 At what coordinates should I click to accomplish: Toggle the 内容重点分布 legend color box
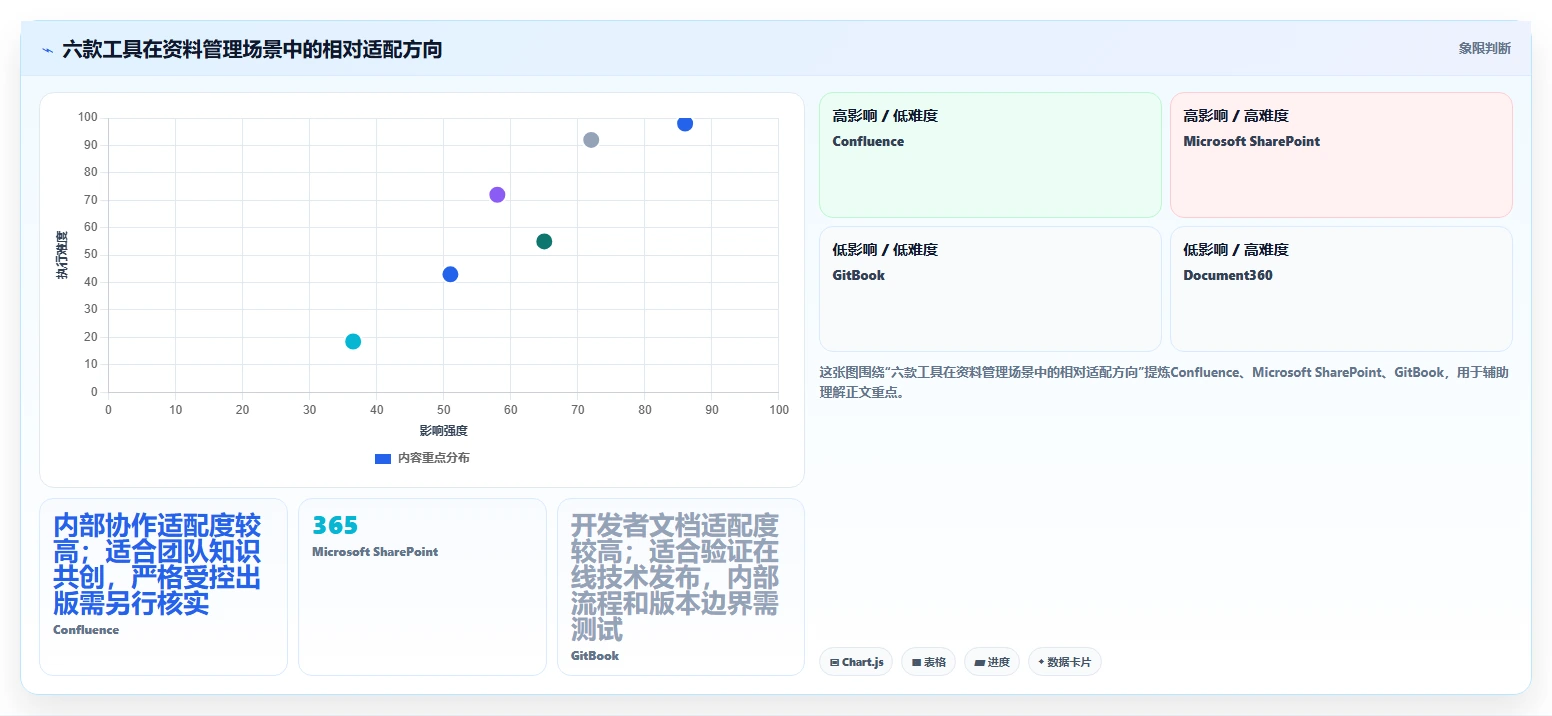pos(383,458)
